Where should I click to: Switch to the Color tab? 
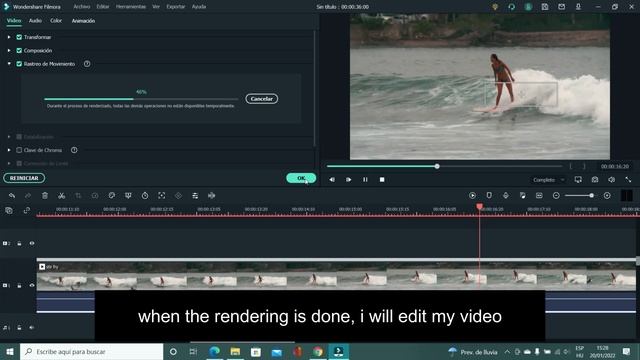pos(56,21)
